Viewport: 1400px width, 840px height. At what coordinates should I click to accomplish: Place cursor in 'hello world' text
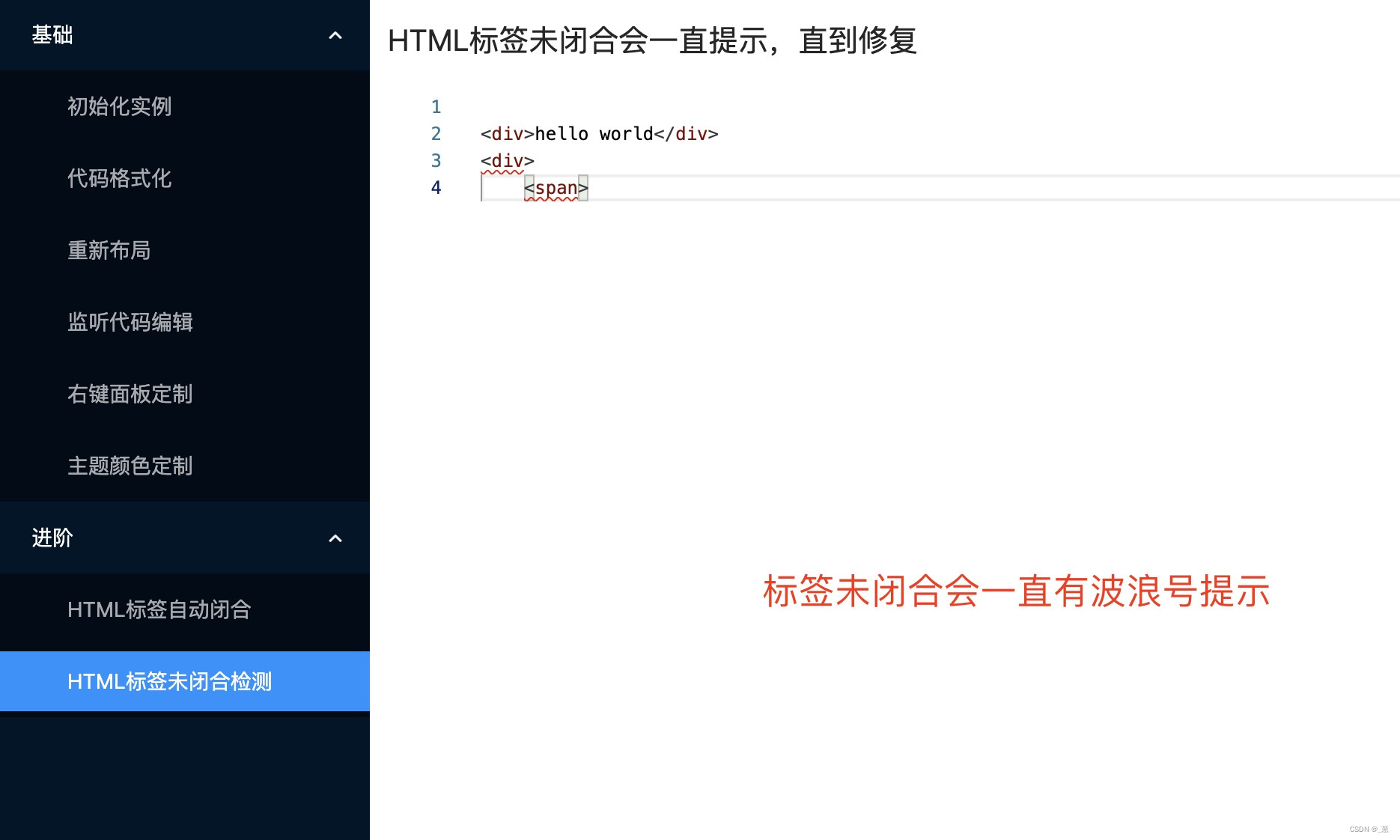594,134
